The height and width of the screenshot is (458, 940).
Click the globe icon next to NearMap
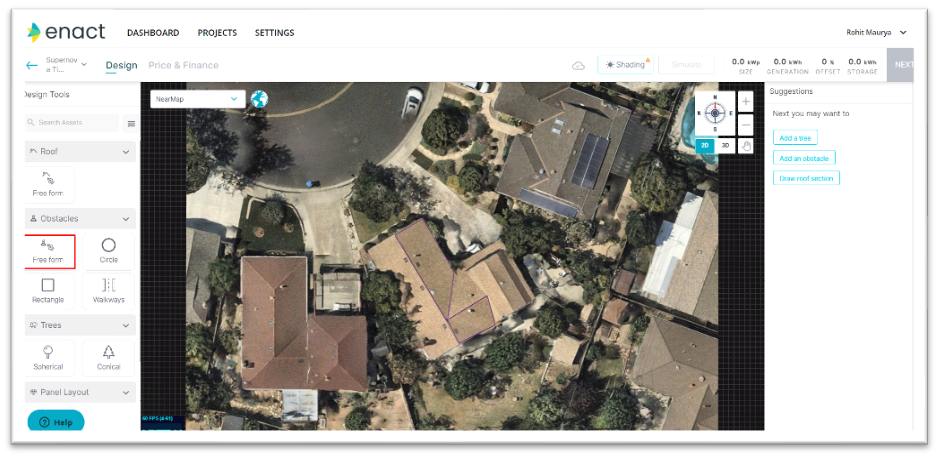click(x=259, y=99)
